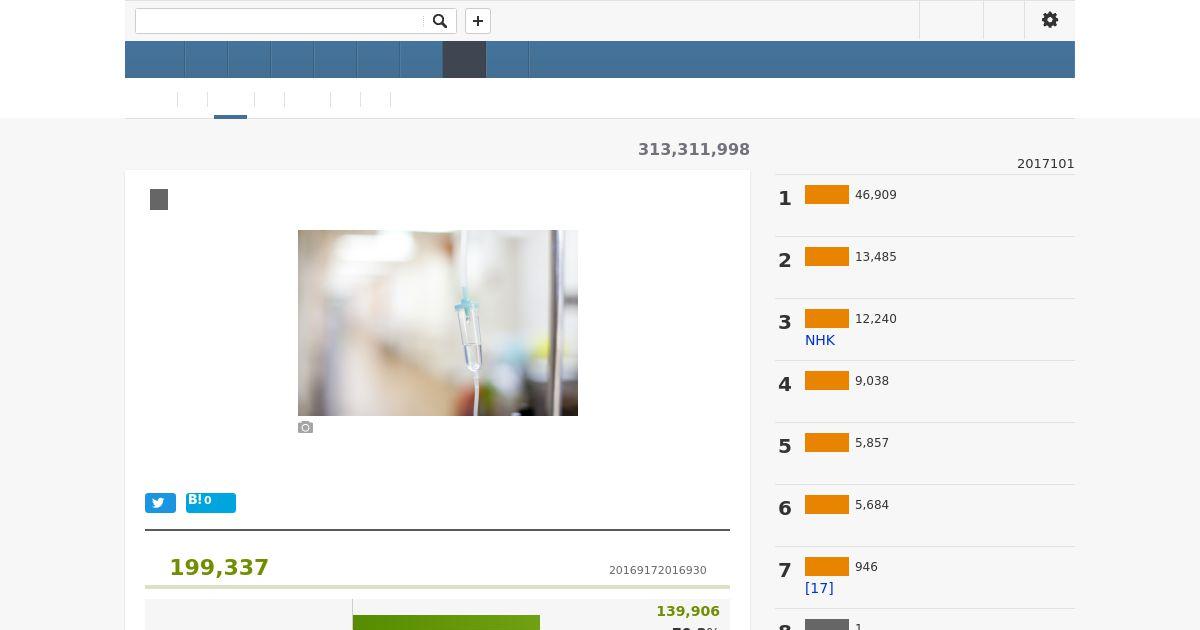Click the camera icon below the photo
Screen dimensions: 1200x630
306,427
